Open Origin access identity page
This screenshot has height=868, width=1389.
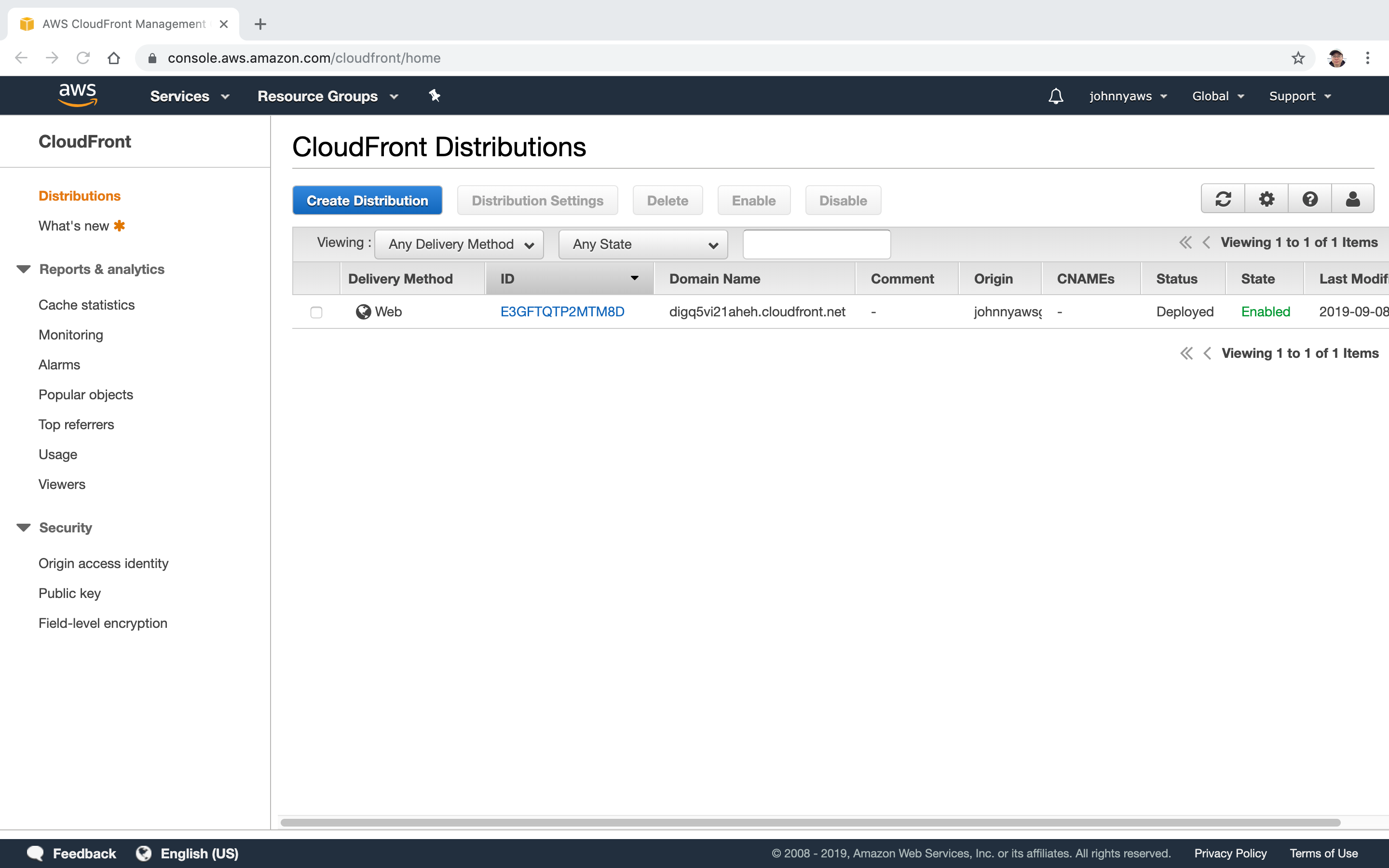coord(103,563)
